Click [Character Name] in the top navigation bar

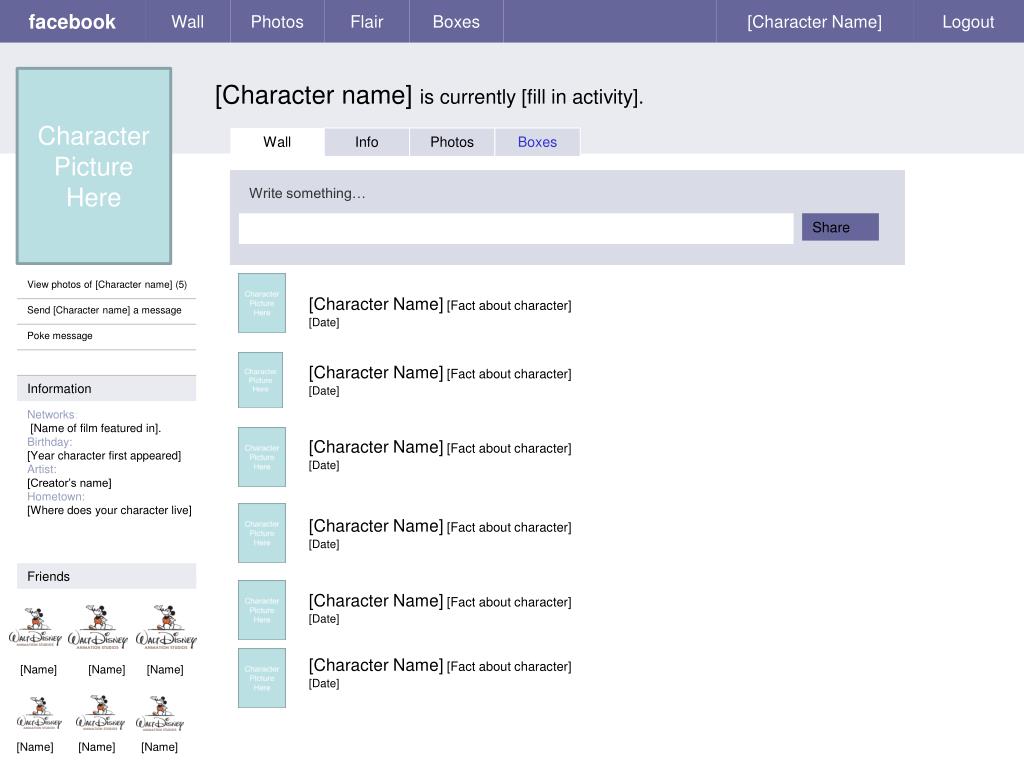814,22
